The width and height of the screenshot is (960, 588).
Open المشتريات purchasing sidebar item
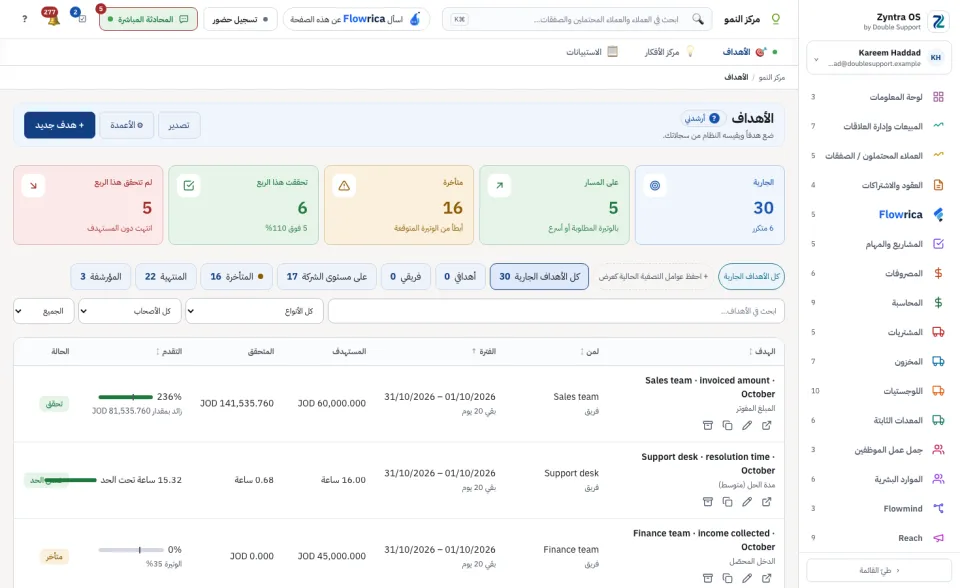click(876, 332)
